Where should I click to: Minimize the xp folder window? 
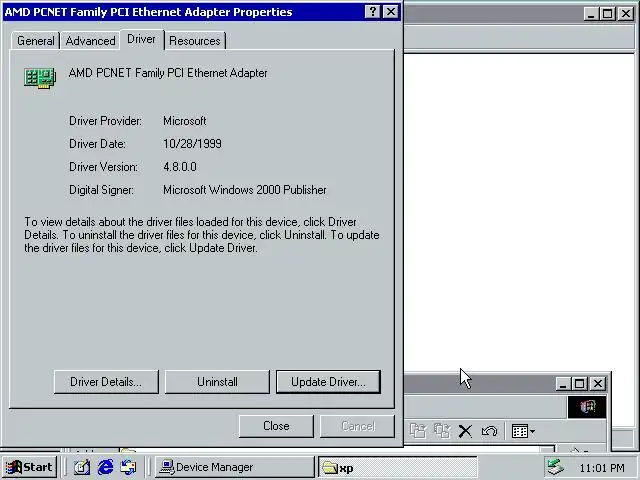click(563, 384)
